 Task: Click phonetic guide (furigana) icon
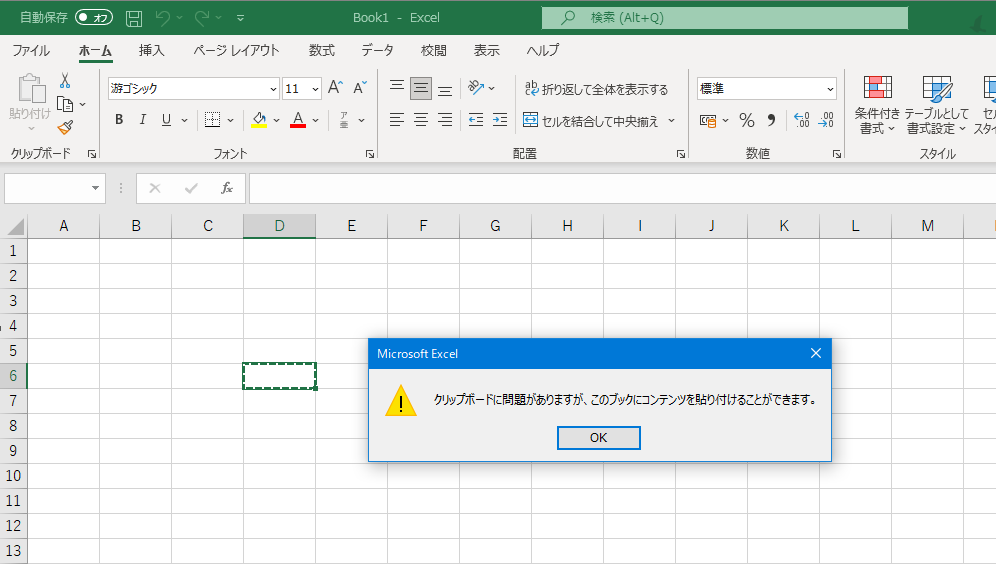pyautogui.click(x=344, y=119)
